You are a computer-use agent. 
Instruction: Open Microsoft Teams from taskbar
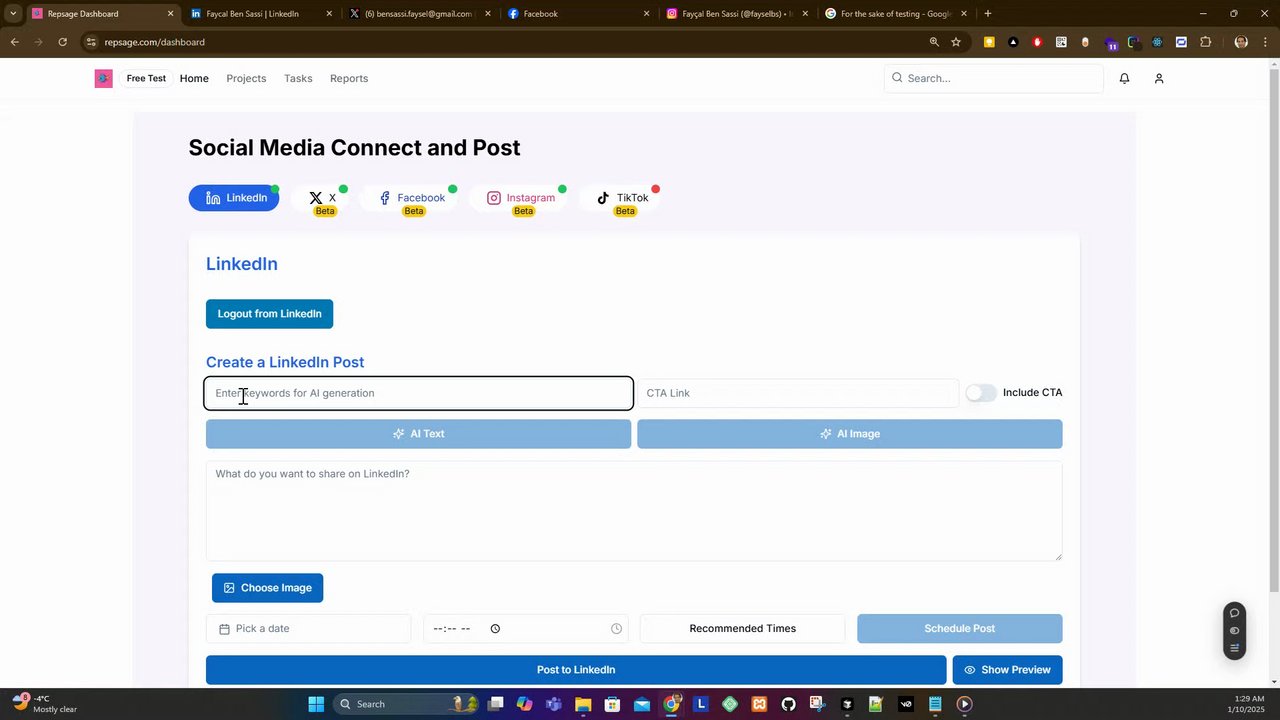[x=553, y=704]
